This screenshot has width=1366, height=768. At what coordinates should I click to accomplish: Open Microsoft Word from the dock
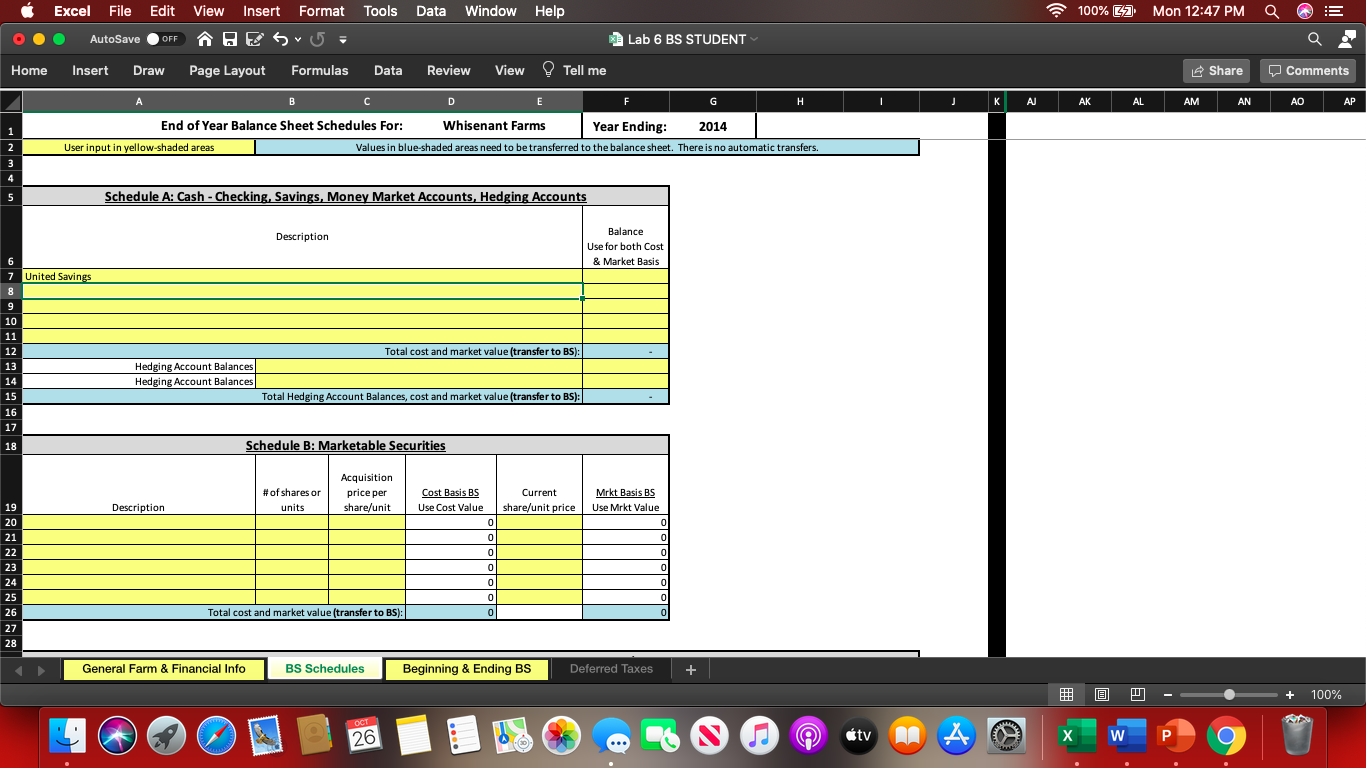pyautogui.click(x=1127, y=736)
